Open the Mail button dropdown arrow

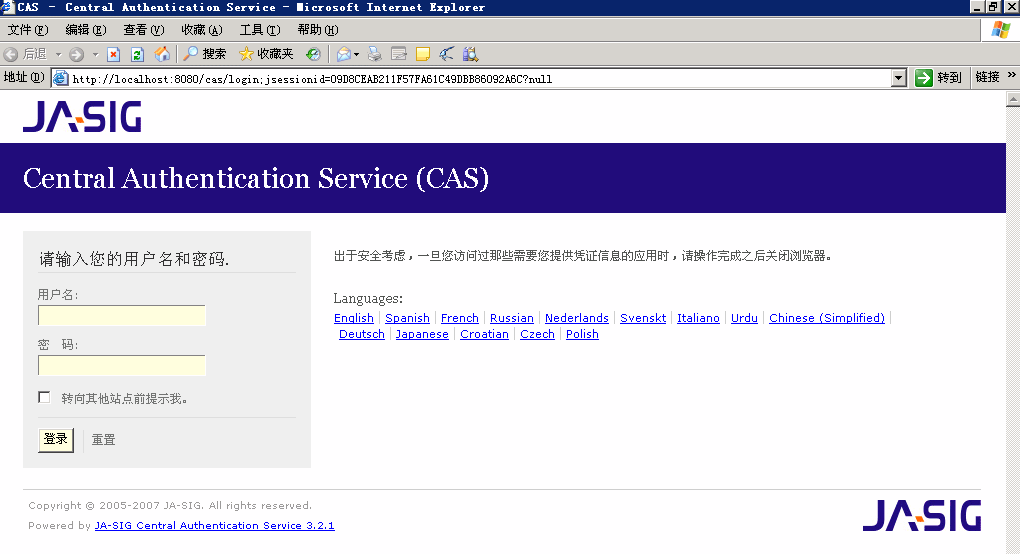pyautogui.click(x=356, y=54)
